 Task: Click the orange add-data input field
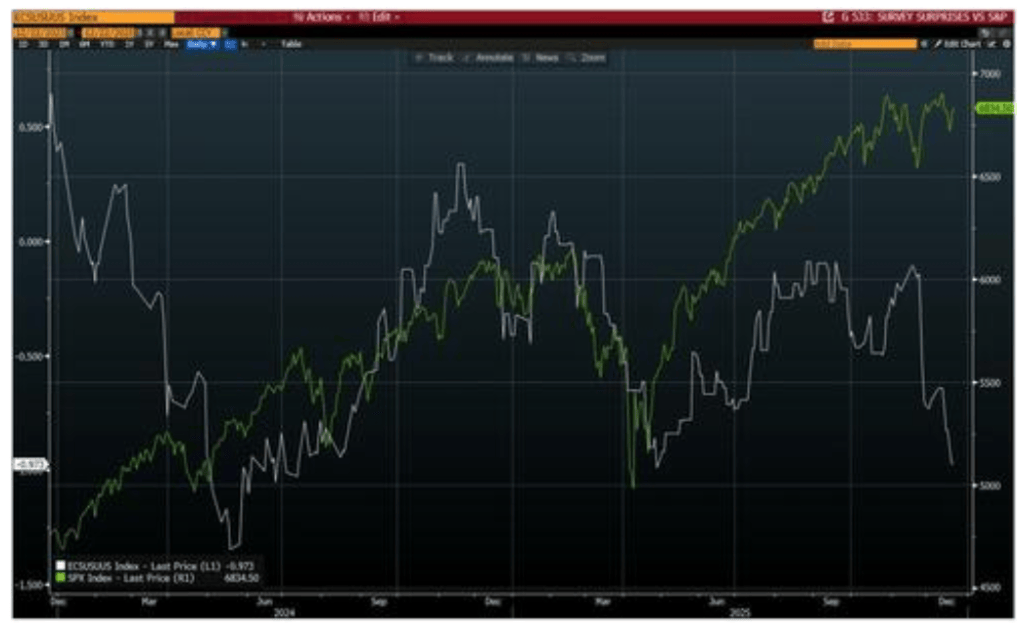(x=864, y=44)
